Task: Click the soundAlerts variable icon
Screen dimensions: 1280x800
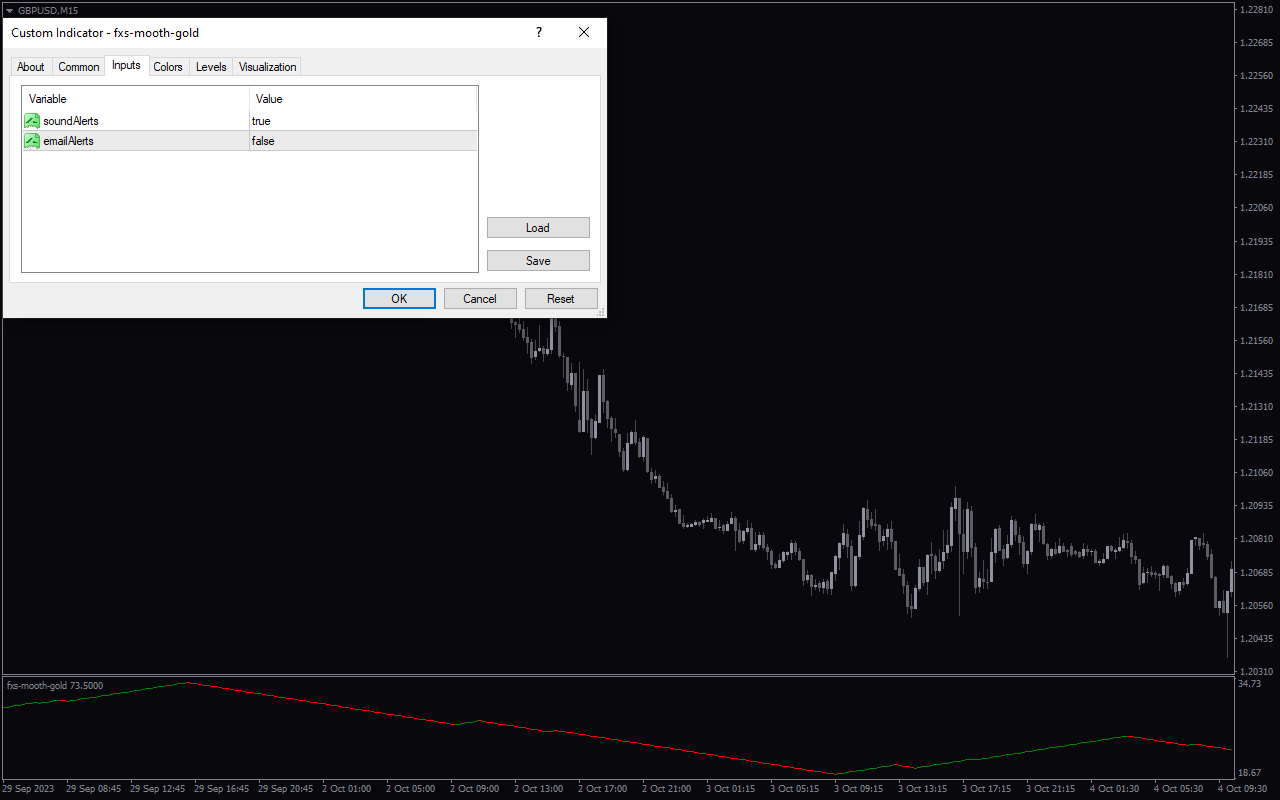Action: [x=32, y=121]
